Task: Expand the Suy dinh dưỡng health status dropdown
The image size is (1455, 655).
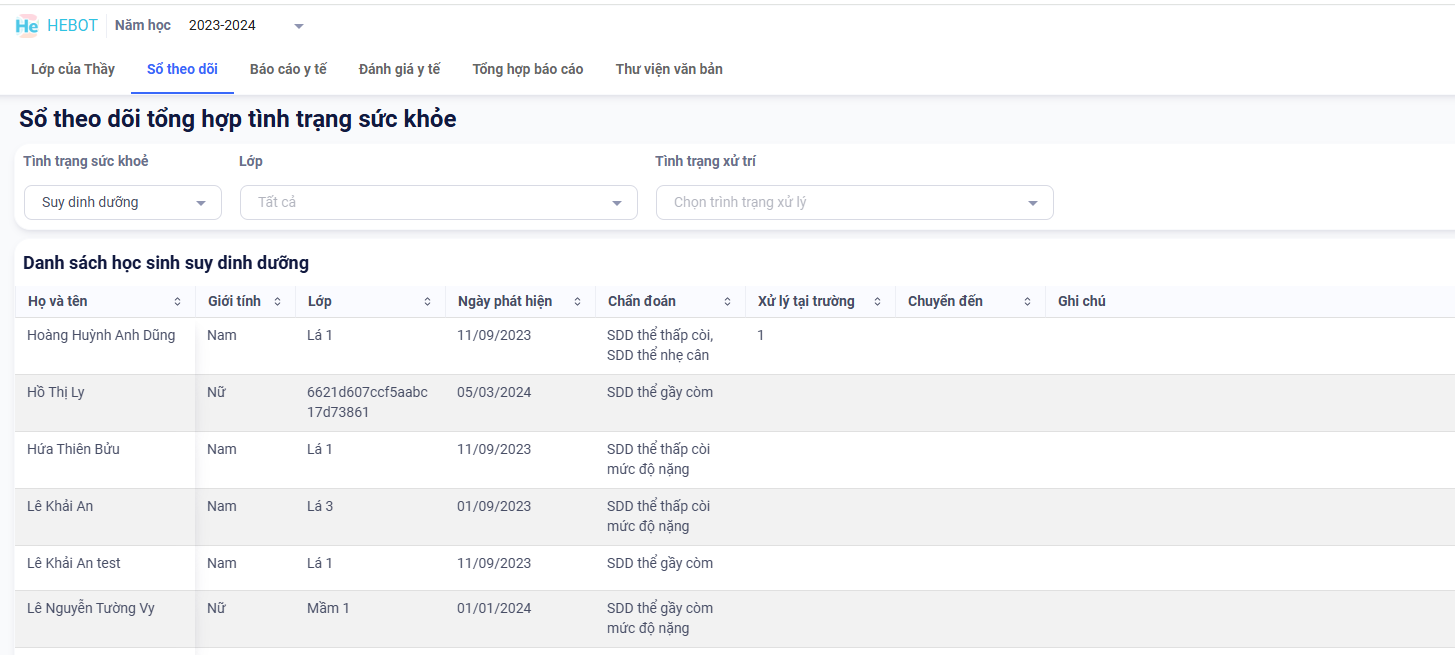Action: coord(201,203)
